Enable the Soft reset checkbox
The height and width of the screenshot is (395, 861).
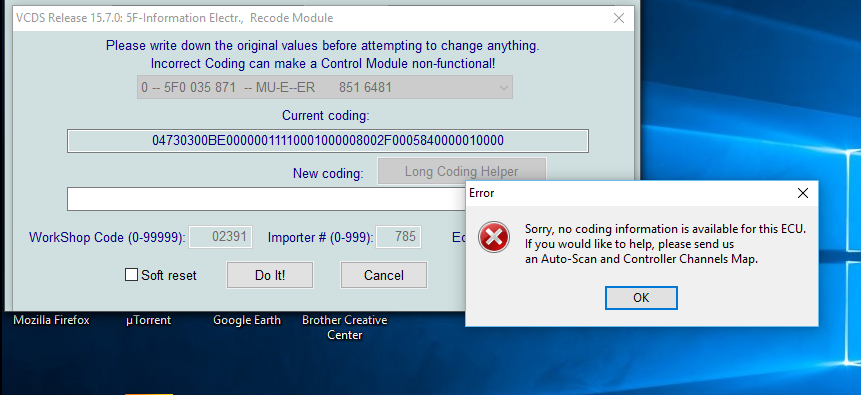[x=131, y=275]
